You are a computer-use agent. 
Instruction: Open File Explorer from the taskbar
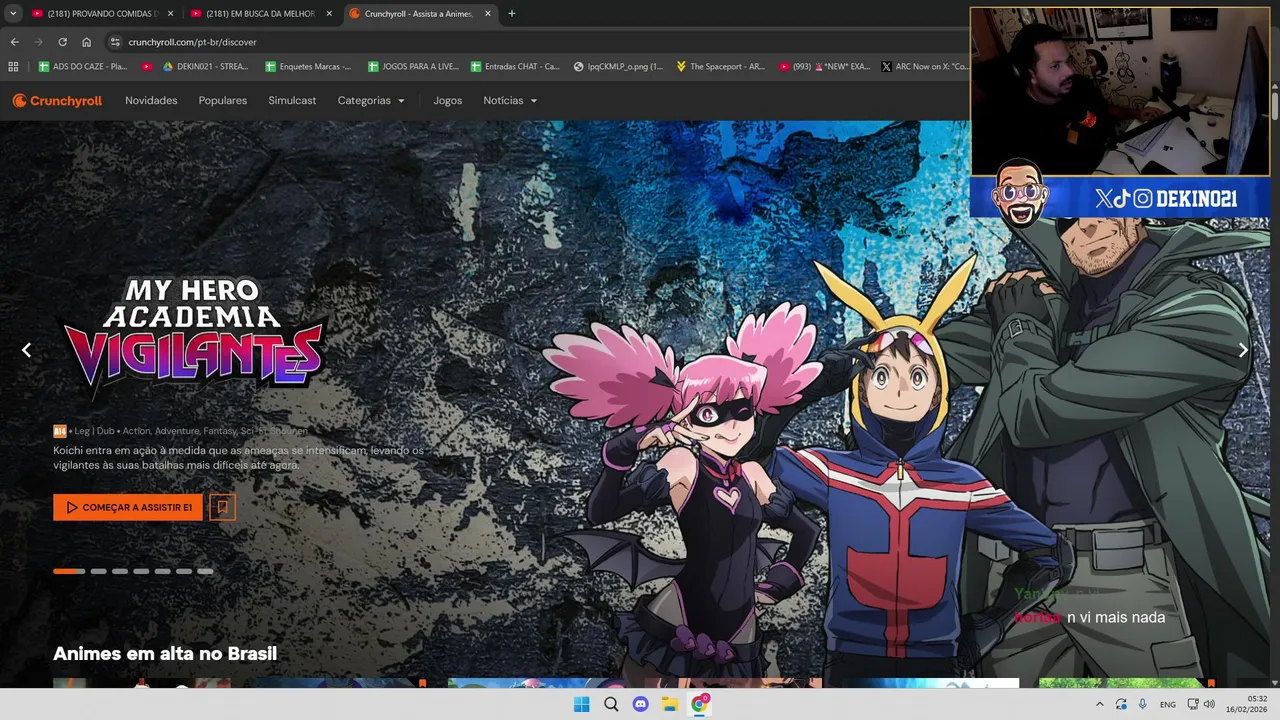(670, 704)
